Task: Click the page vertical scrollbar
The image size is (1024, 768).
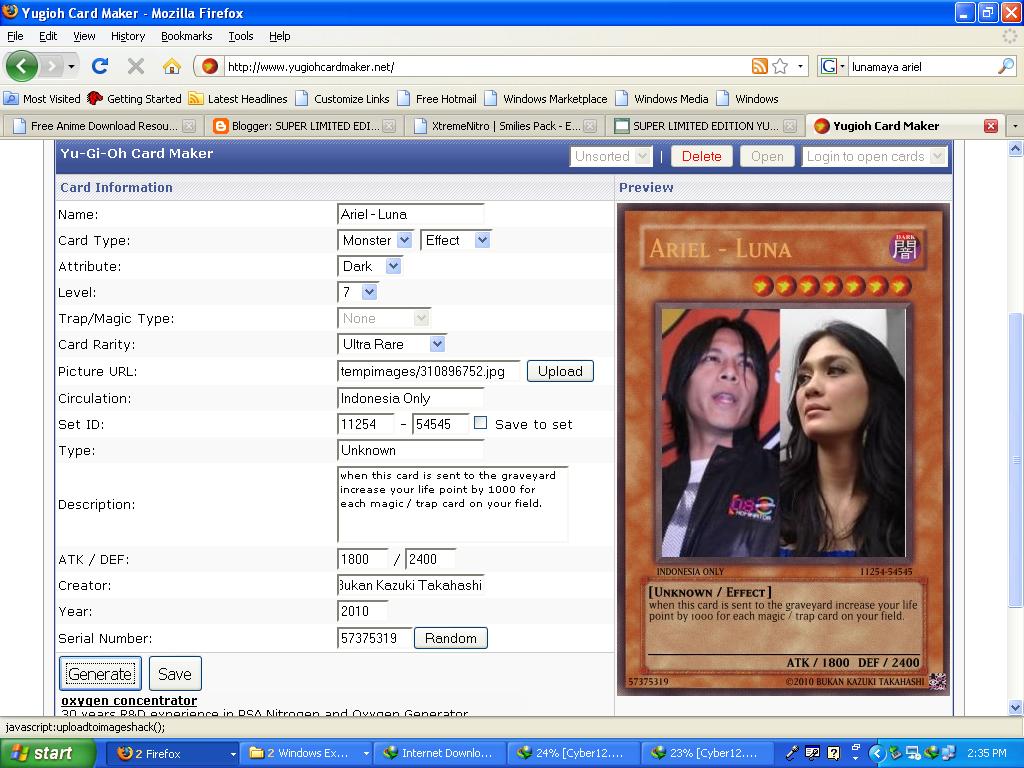Action: click(x=1016, y=460)
